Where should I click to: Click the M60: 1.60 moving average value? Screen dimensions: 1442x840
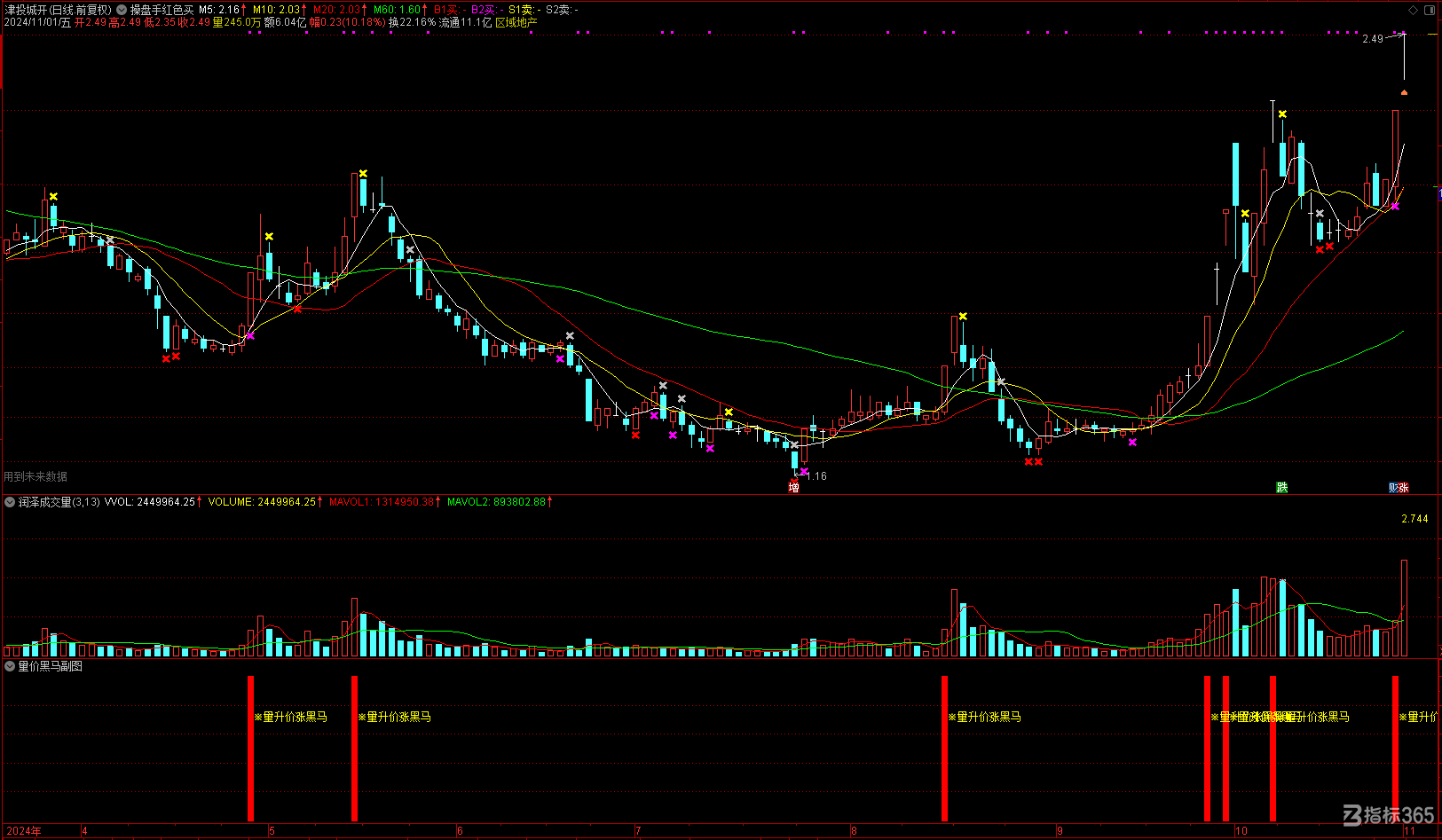point(397,10)
